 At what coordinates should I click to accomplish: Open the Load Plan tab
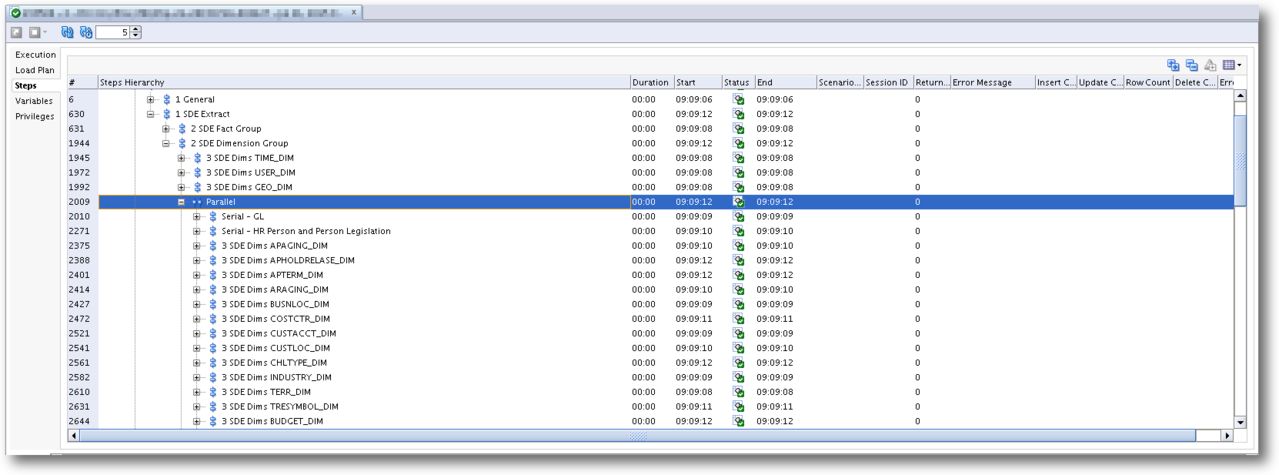pyautogui.click(x=34, y=70)
